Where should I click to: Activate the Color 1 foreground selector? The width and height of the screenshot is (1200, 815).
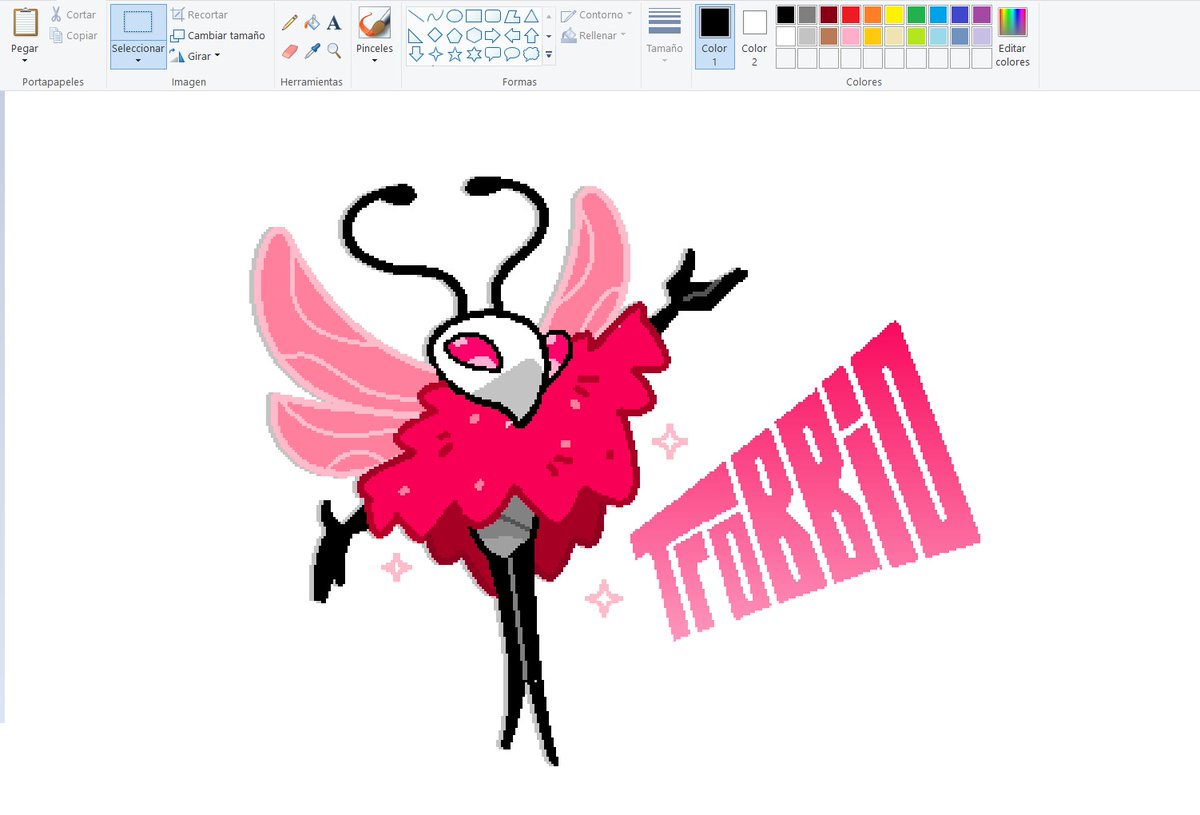pos(714,36)
